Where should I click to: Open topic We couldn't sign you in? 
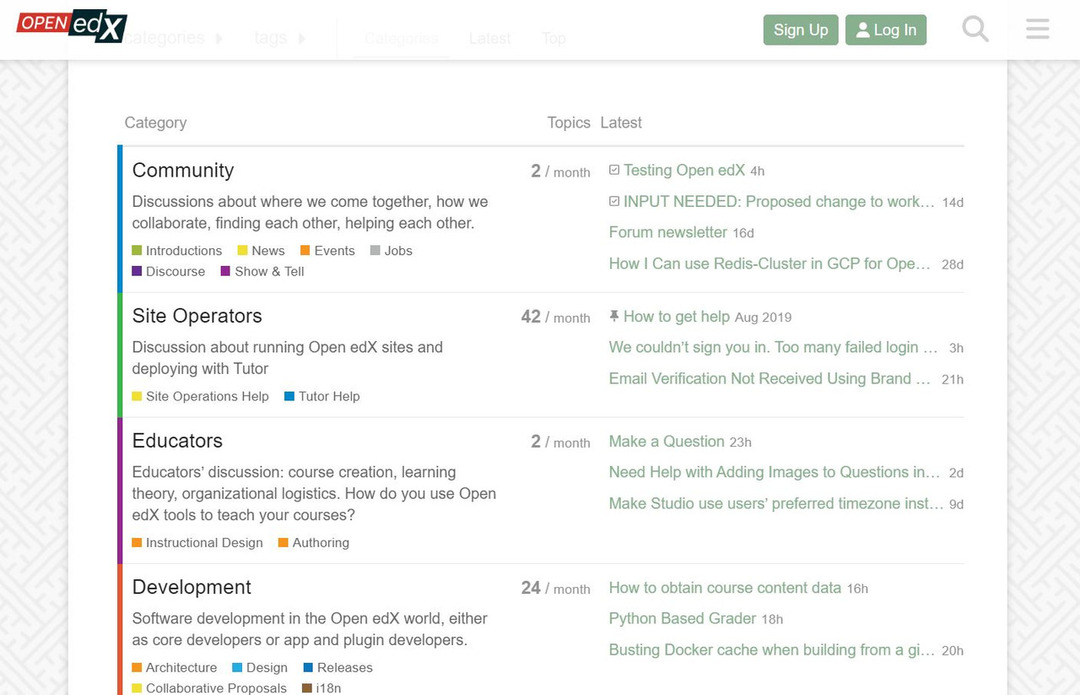tap(773, 347)
